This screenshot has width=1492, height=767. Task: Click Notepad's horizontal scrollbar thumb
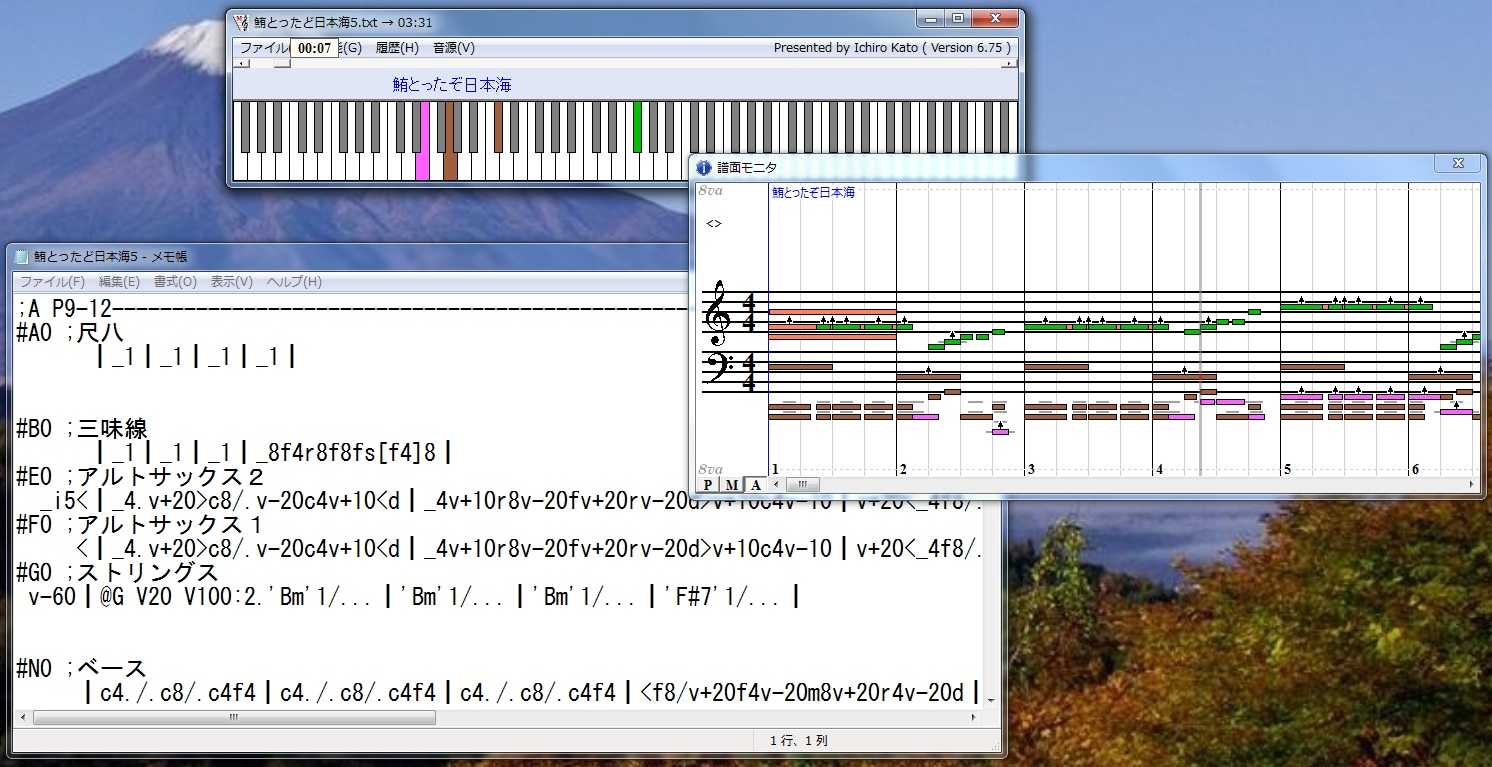234,718
